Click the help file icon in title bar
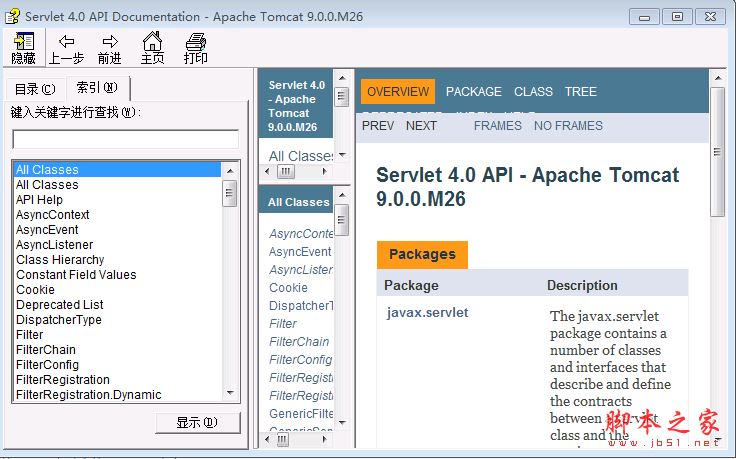Viewport: 736px width, 459px height. point(12,16)
